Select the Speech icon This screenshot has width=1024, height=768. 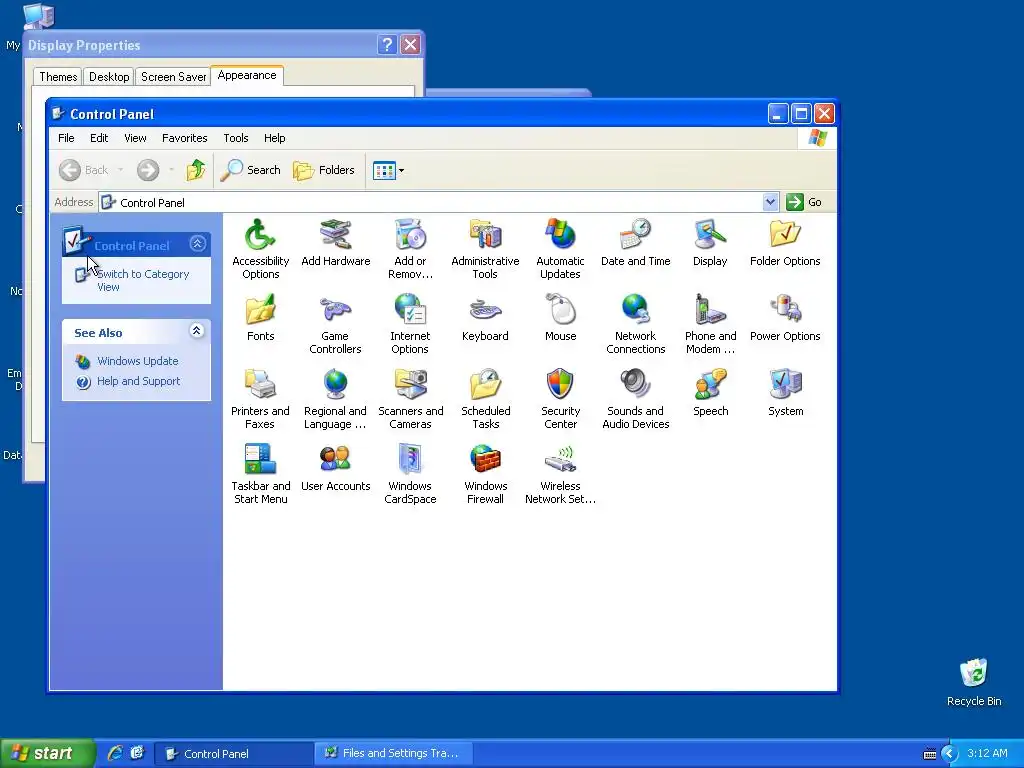click(710, 393)
